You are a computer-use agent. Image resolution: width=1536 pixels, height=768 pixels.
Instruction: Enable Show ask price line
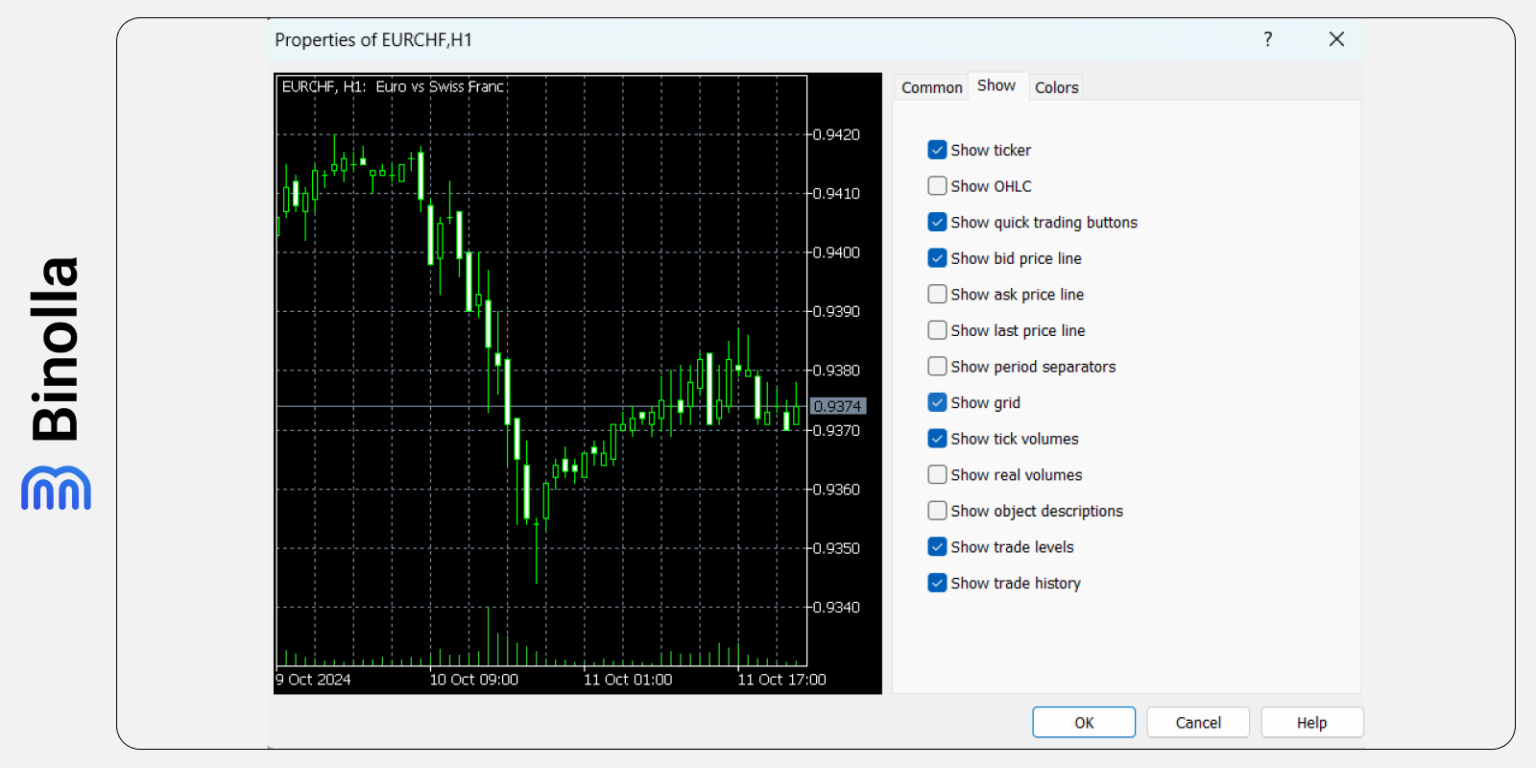[x=937, y=293]
